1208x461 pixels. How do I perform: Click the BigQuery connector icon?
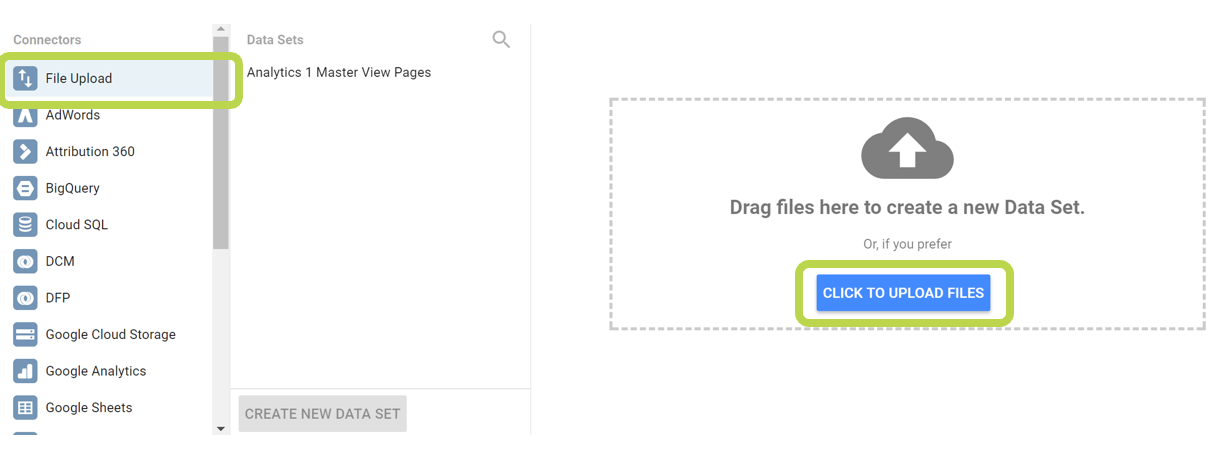point(25,188)
